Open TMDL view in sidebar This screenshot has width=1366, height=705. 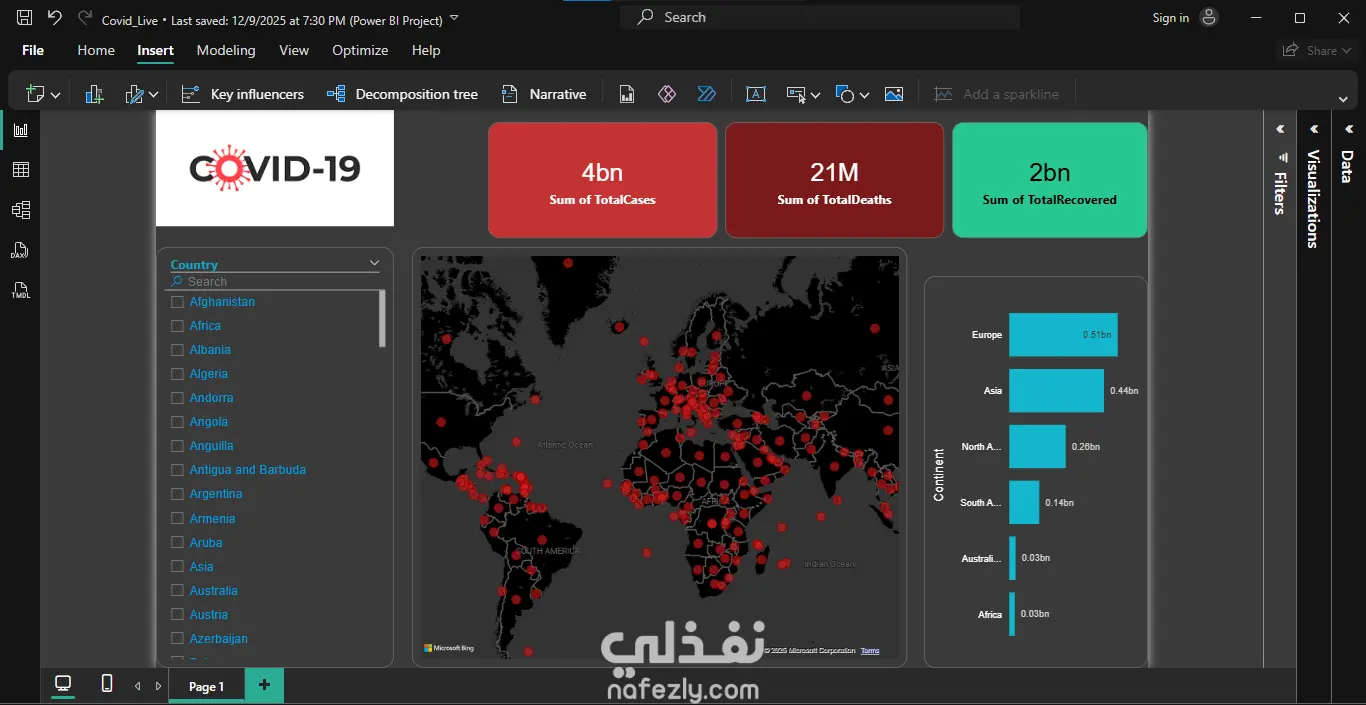click(21, 291)
